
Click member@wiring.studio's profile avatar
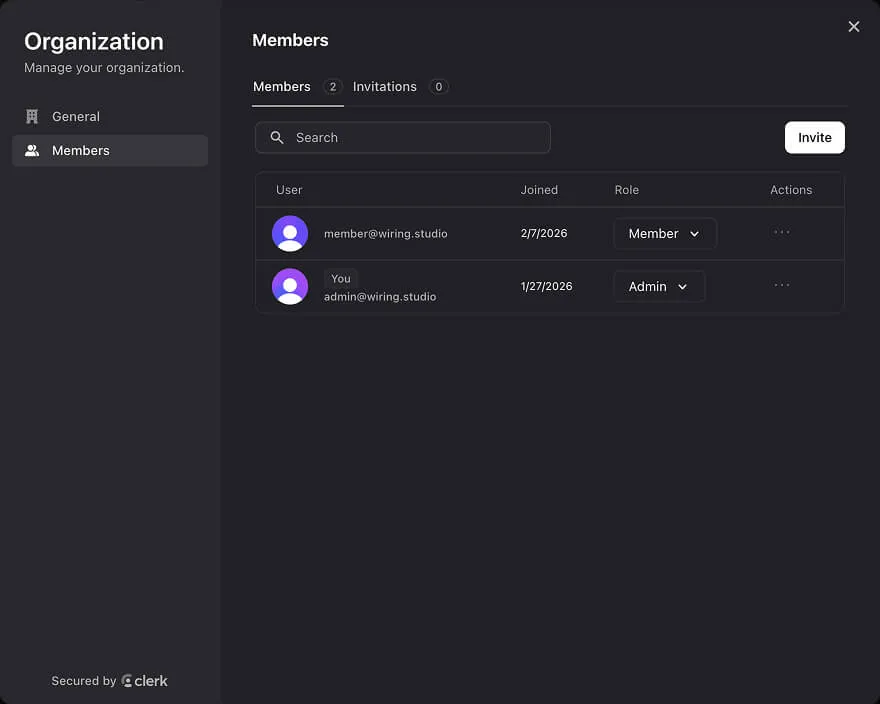click(290, 233)
